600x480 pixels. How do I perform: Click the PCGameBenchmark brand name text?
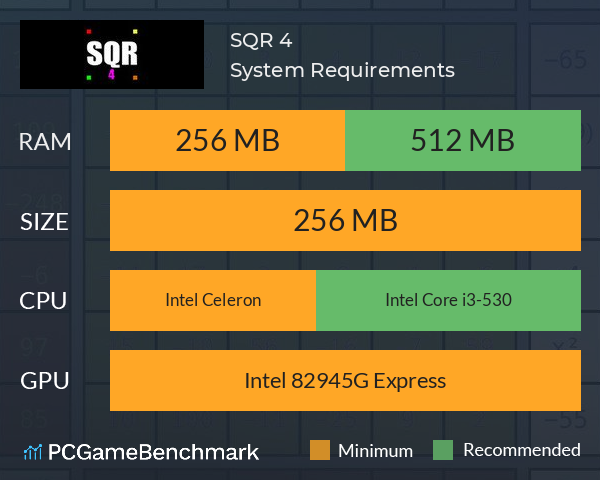tap(153, 452)
